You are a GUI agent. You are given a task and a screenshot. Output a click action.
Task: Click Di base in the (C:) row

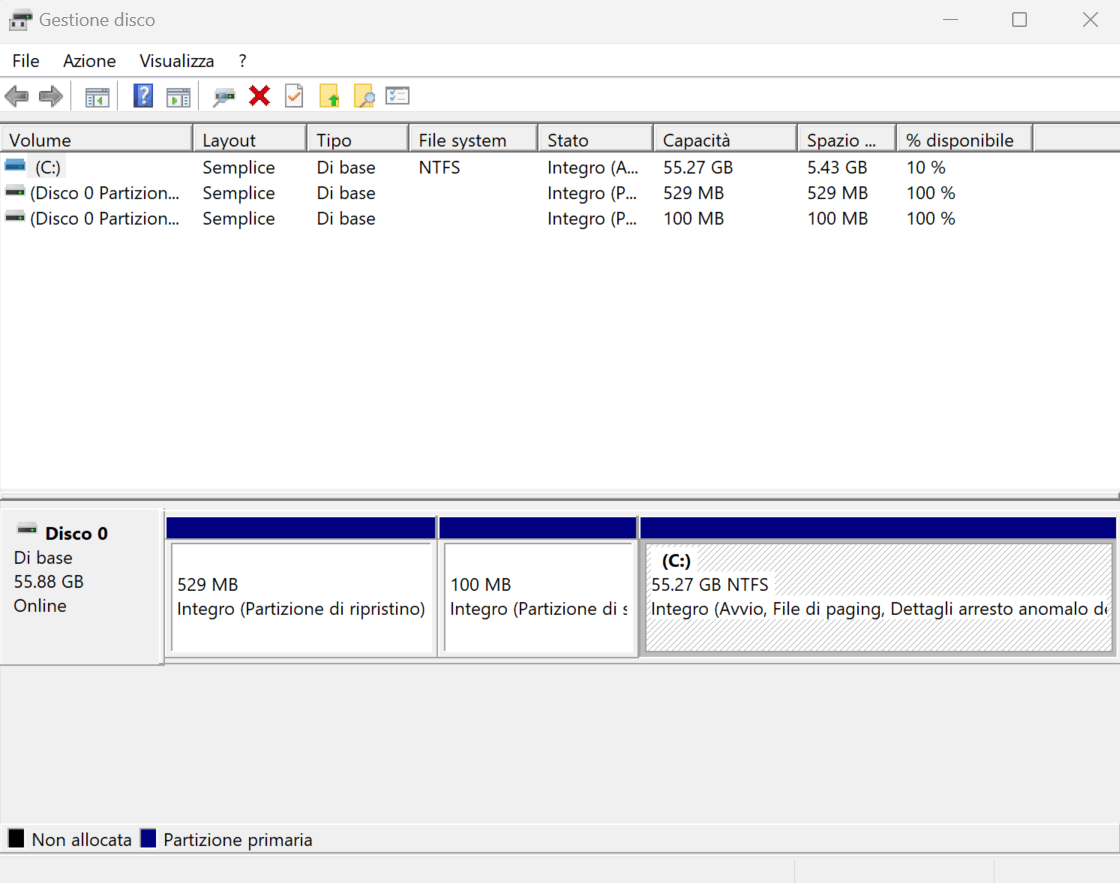click(x=346, y=167)
